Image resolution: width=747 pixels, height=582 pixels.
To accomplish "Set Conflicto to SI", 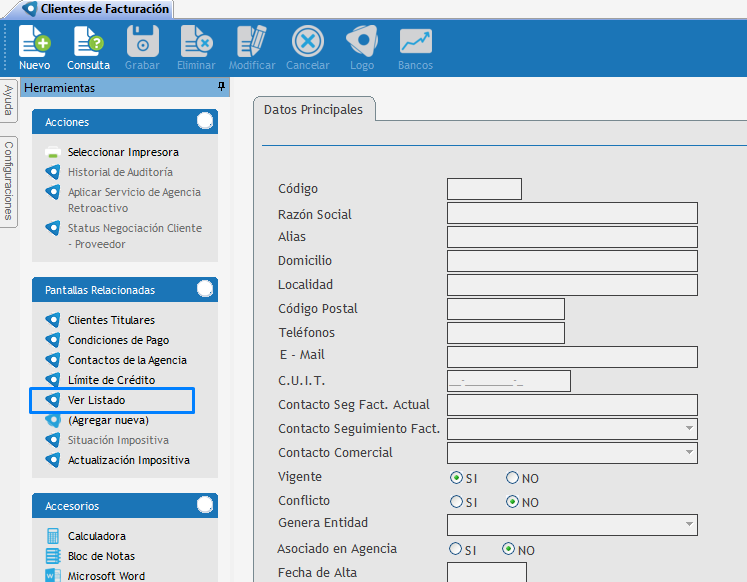I will coord(456,502).
